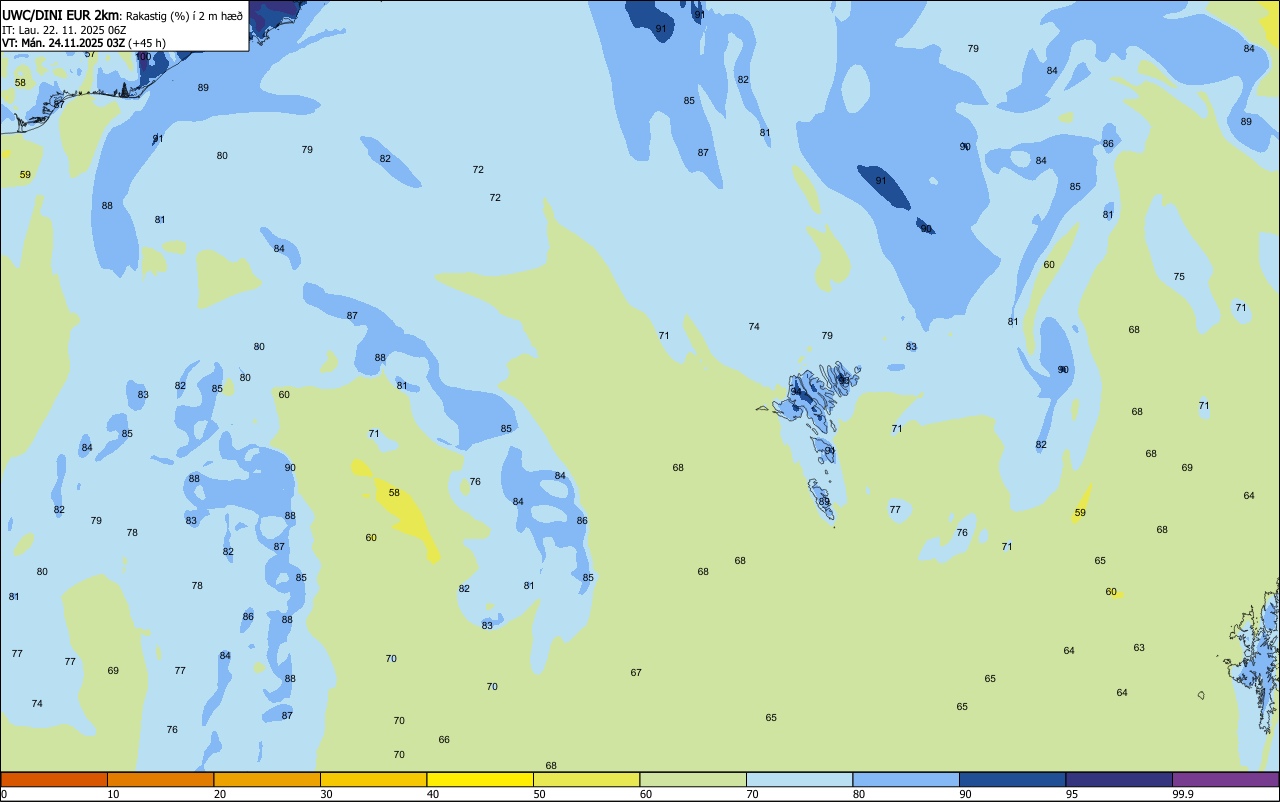
Task: Select the humidity value '67' on the map
Action: point(636,673)
